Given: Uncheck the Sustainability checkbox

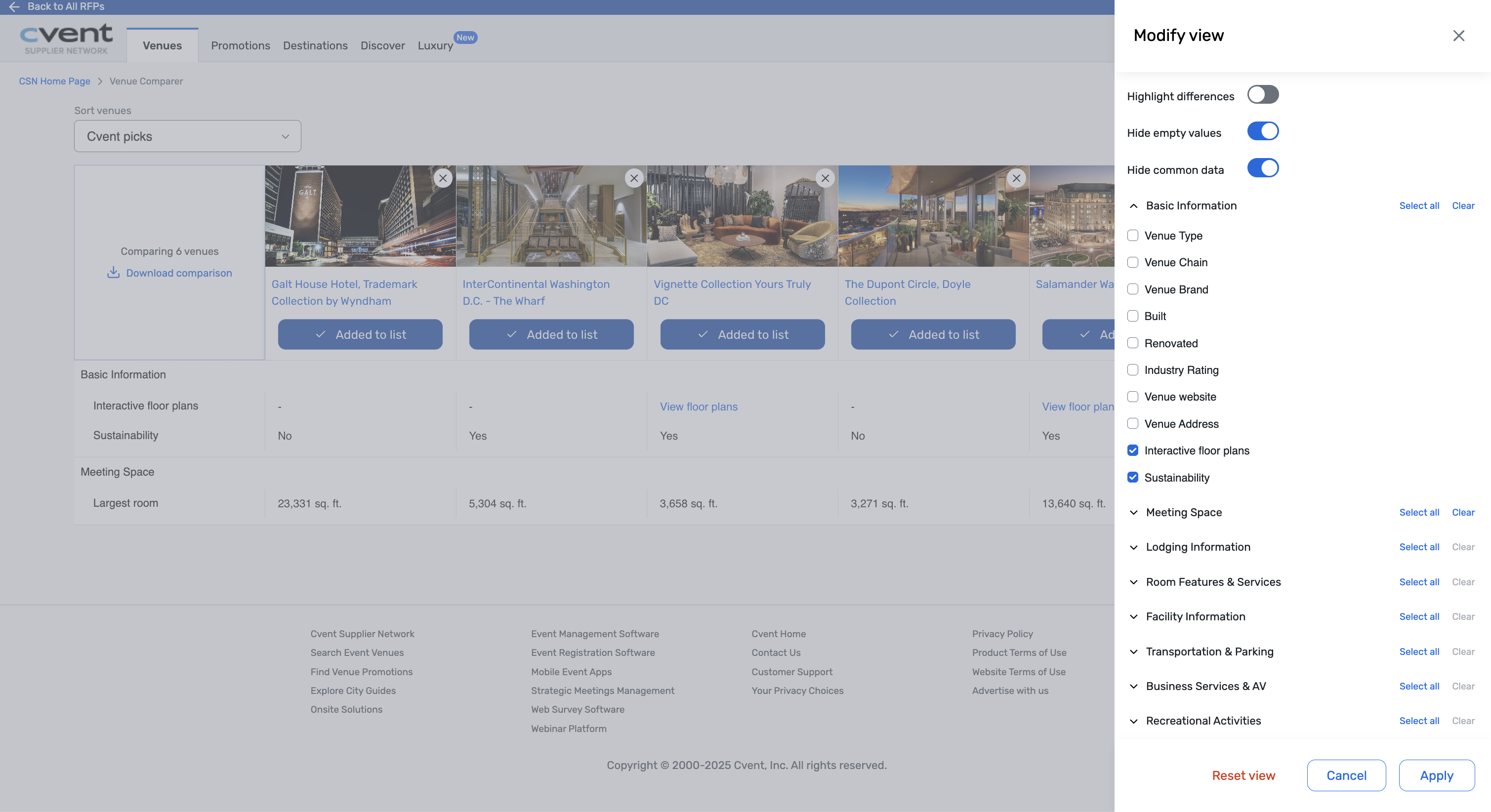Looking at the screenshot, I should coord(1133,478).
